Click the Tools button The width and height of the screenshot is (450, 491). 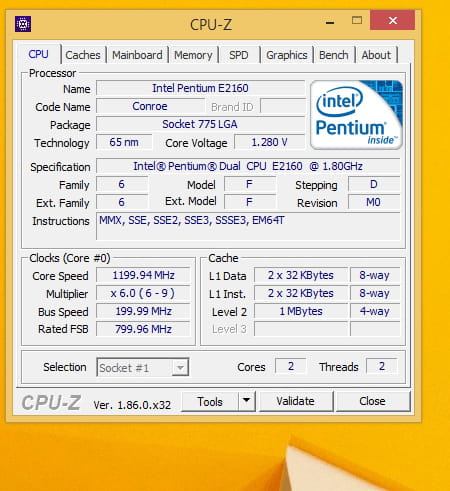coord(210,401)
